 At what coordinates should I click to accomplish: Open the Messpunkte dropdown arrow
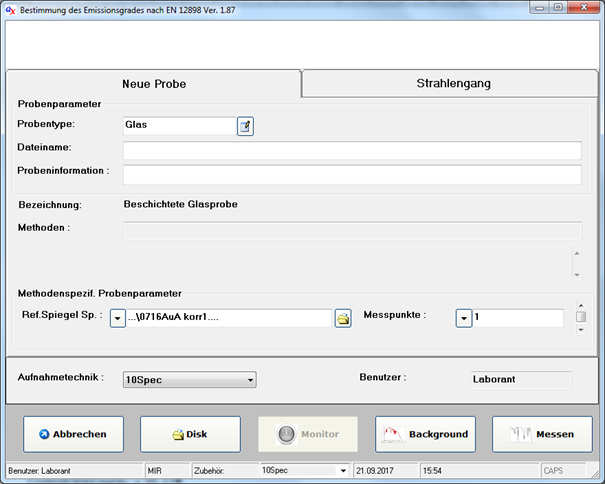click(x=463, y=318)
